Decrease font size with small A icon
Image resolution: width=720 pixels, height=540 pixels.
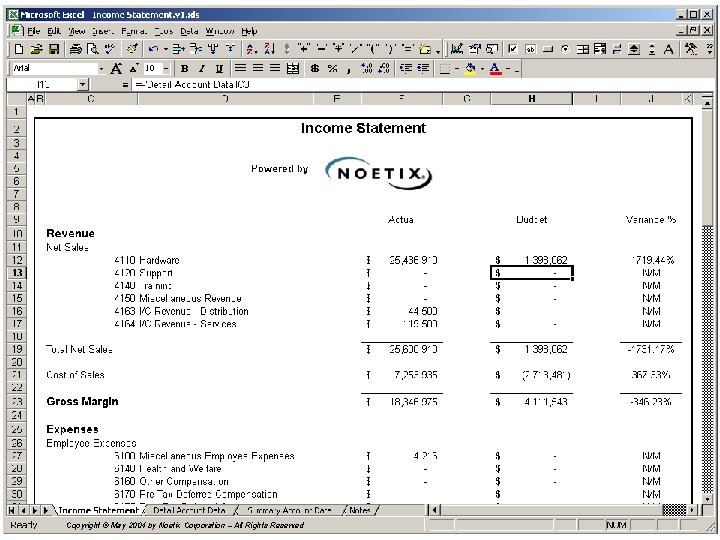(134, 68)
